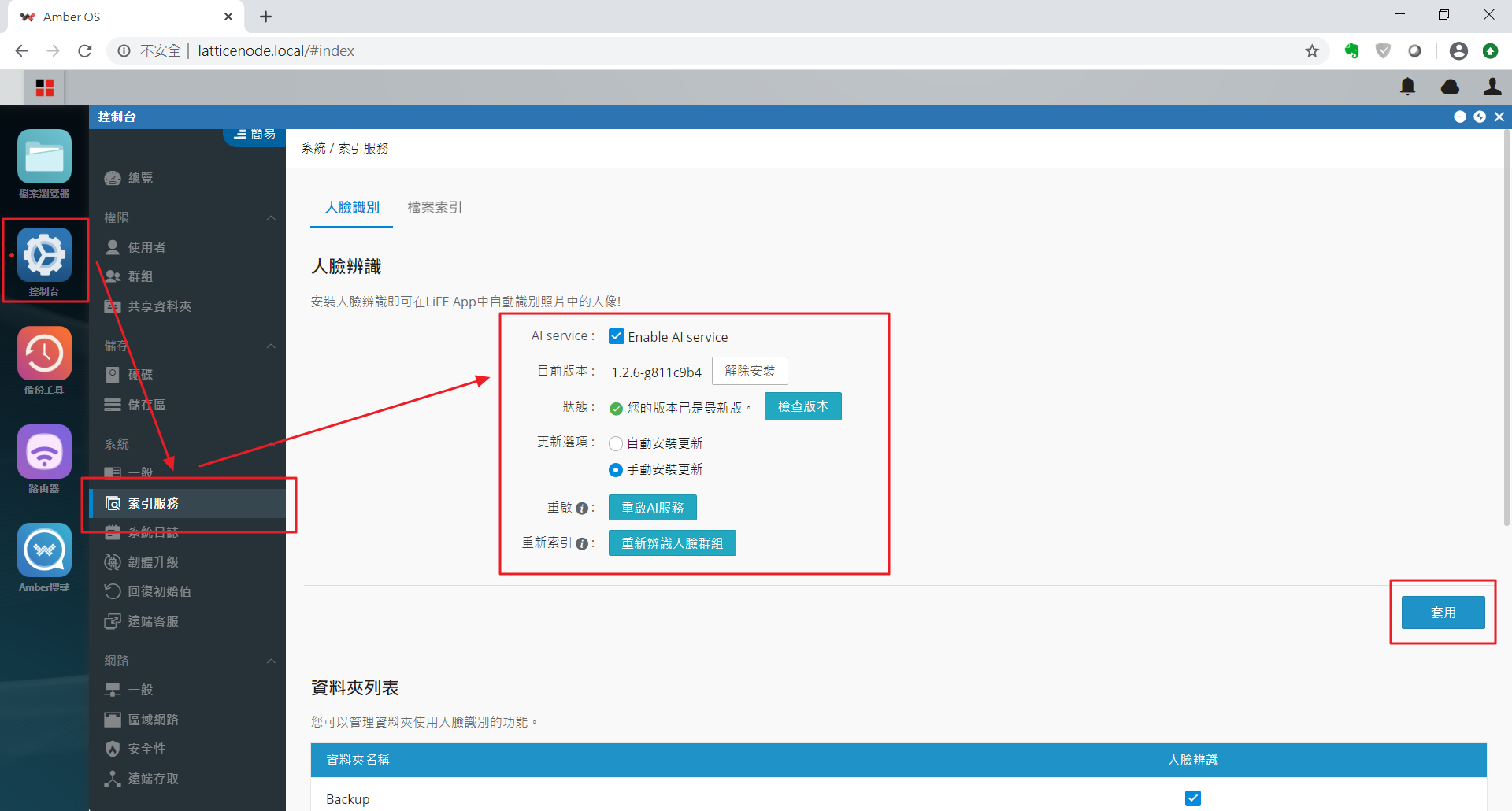
Task: Open the shield extension icon
Action: tap(1383, 51)
